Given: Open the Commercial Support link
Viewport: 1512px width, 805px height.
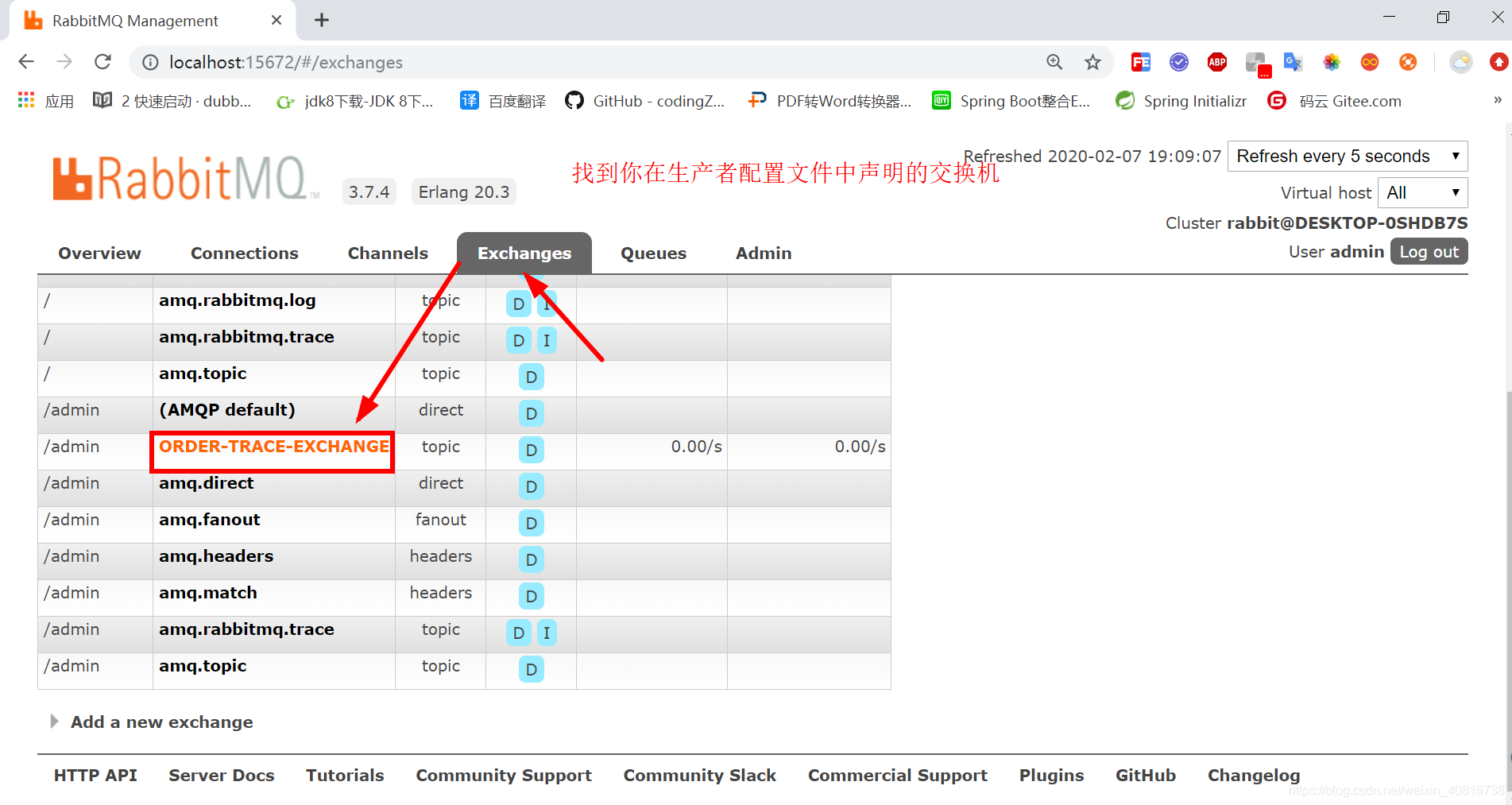Looking at the screenshot, I should pyautogui.click(x=898, y=775).
